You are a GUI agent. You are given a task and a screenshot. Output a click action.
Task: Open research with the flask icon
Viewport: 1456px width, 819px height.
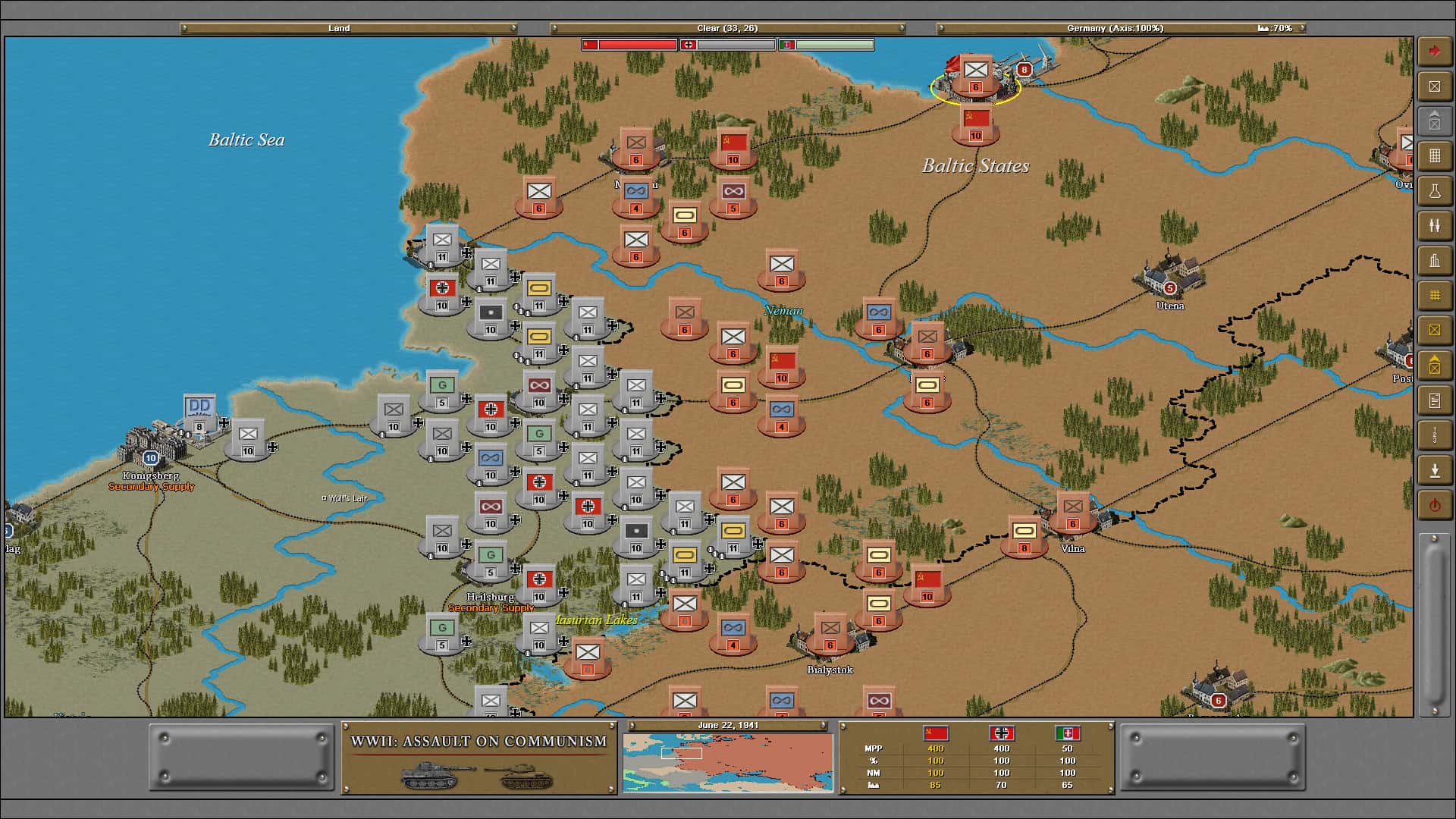tap(1434, 190)
